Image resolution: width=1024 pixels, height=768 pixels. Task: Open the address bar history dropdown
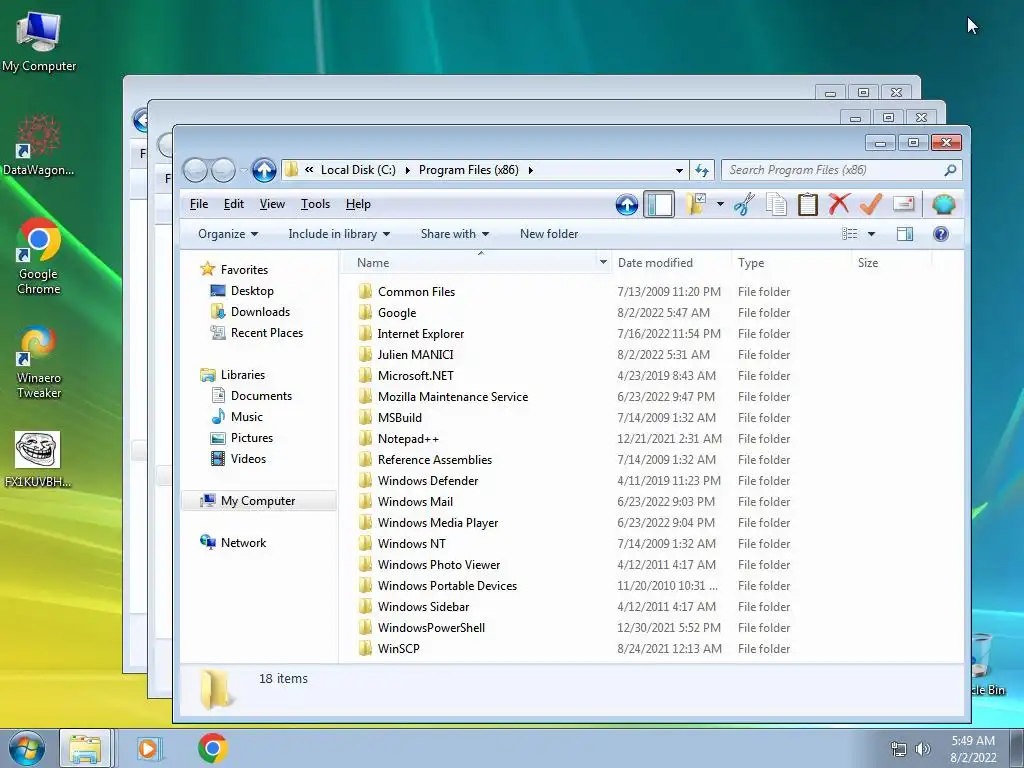click(679, 170)
